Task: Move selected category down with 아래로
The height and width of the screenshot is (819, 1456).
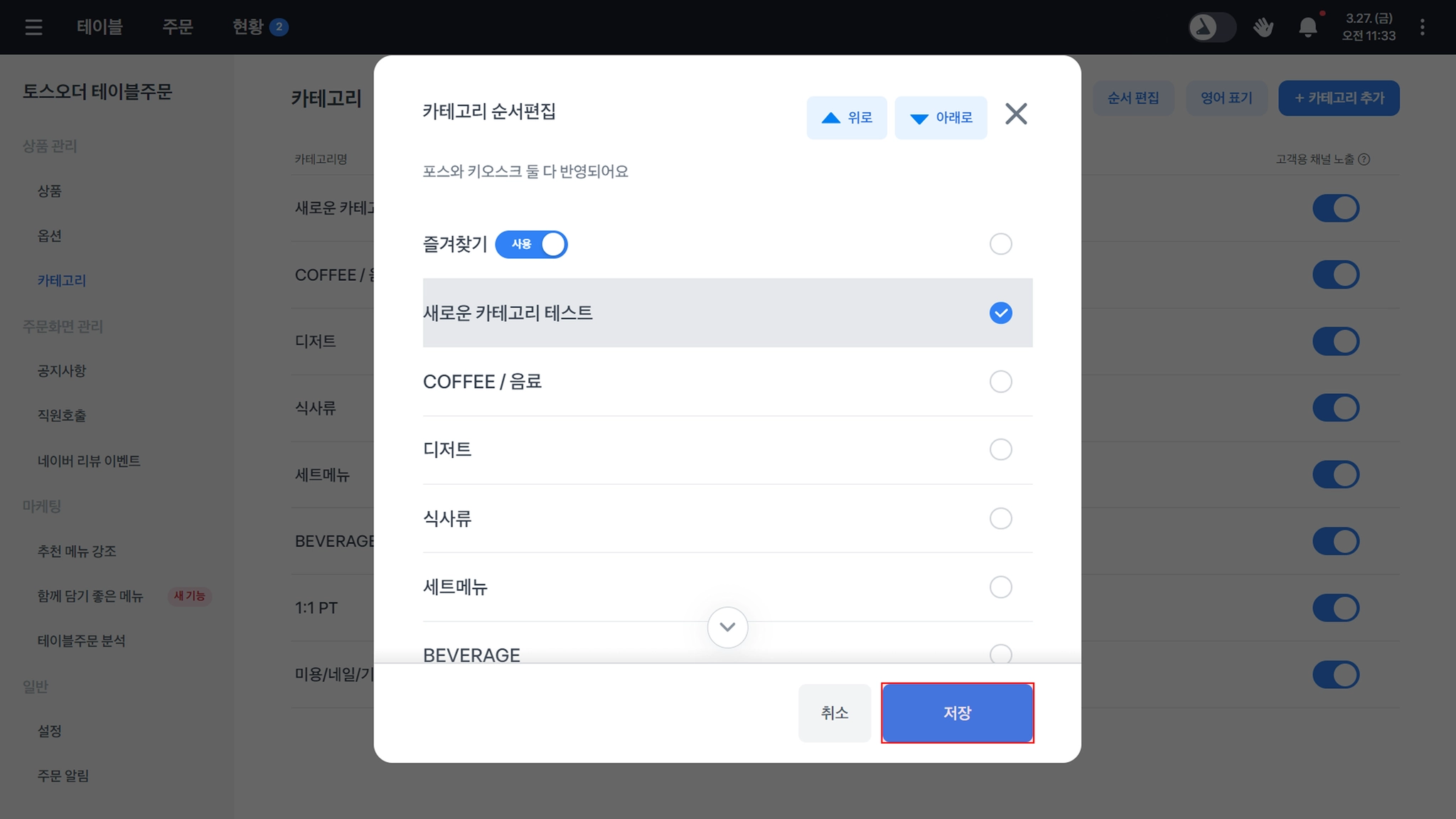Action: 941,118
